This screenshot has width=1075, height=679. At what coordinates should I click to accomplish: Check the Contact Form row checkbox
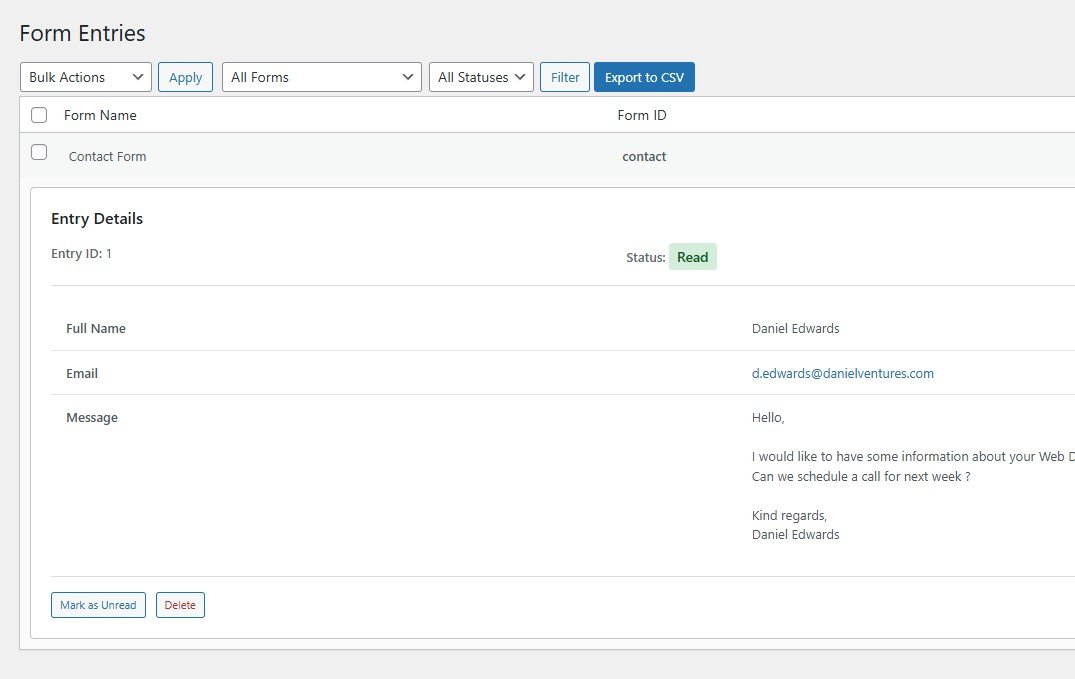(x=39, y=153)
